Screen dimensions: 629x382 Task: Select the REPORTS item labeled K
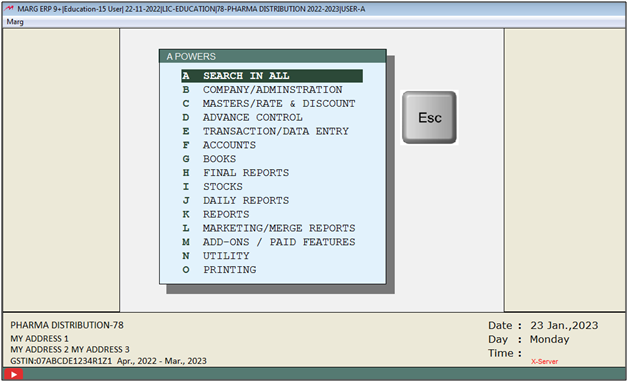tap(216, 214)
